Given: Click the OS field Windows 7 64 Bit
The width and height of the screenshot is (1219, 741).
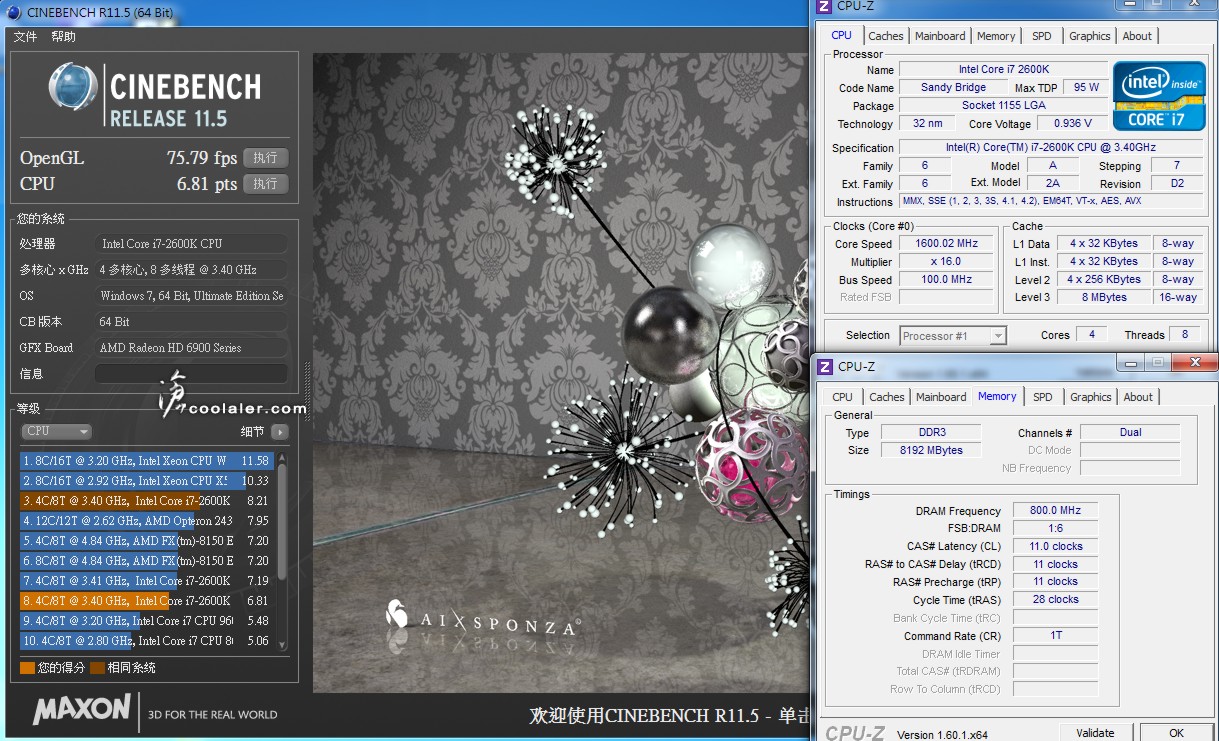Looking at the screenshot, I should [191, 296].
